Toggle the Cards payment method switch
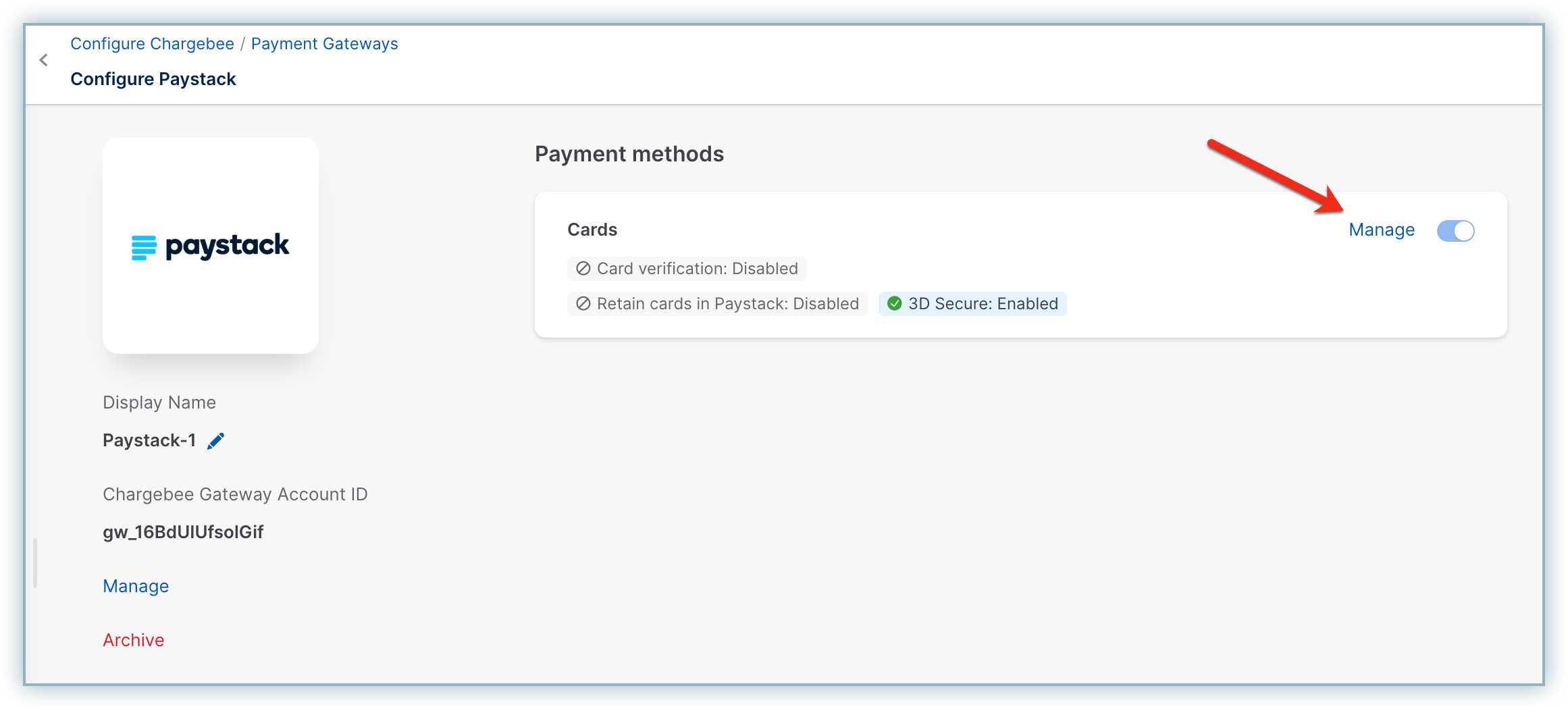 tap(1455, 231)
